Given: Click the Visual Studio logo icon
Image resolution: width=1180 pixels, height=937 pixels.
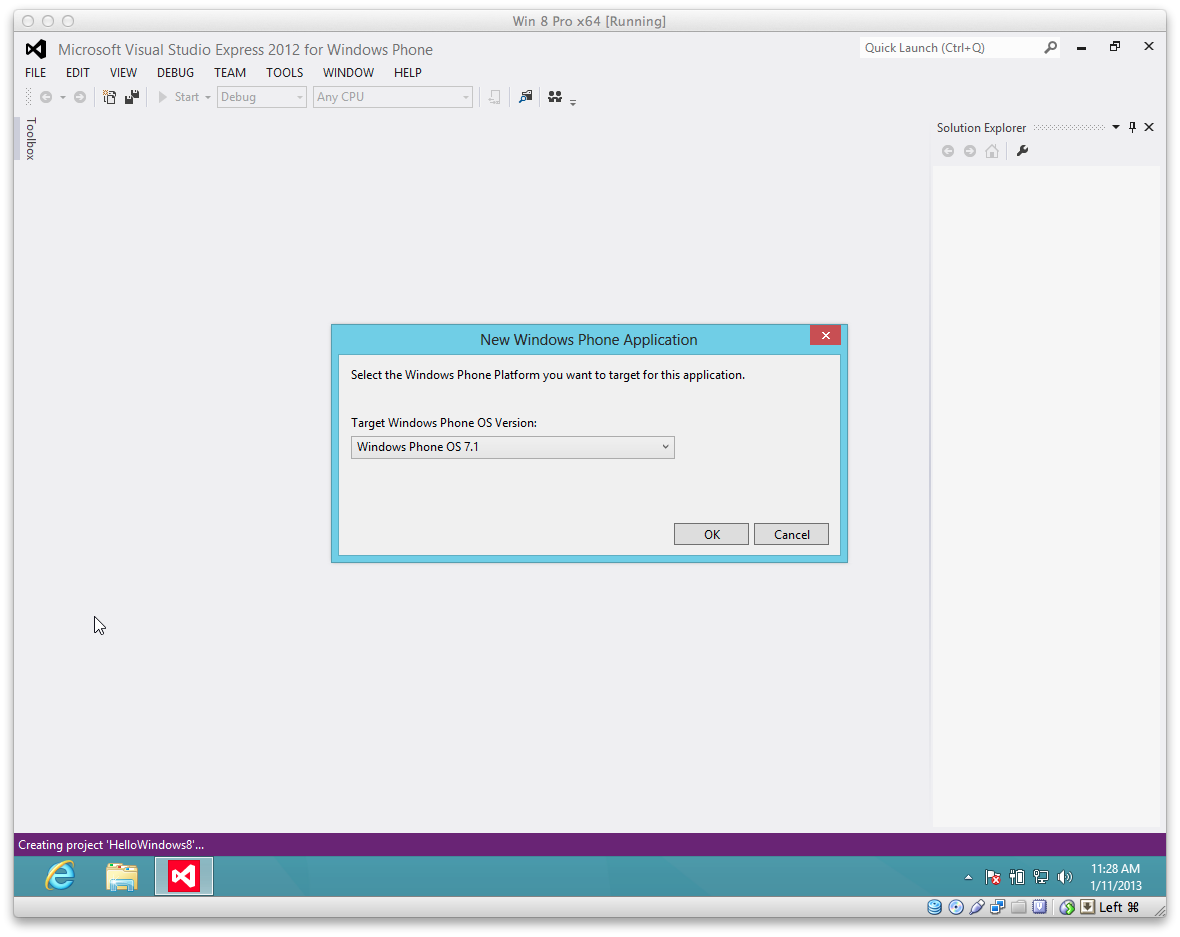Looking at the screenshot, I should pos(35,49).
